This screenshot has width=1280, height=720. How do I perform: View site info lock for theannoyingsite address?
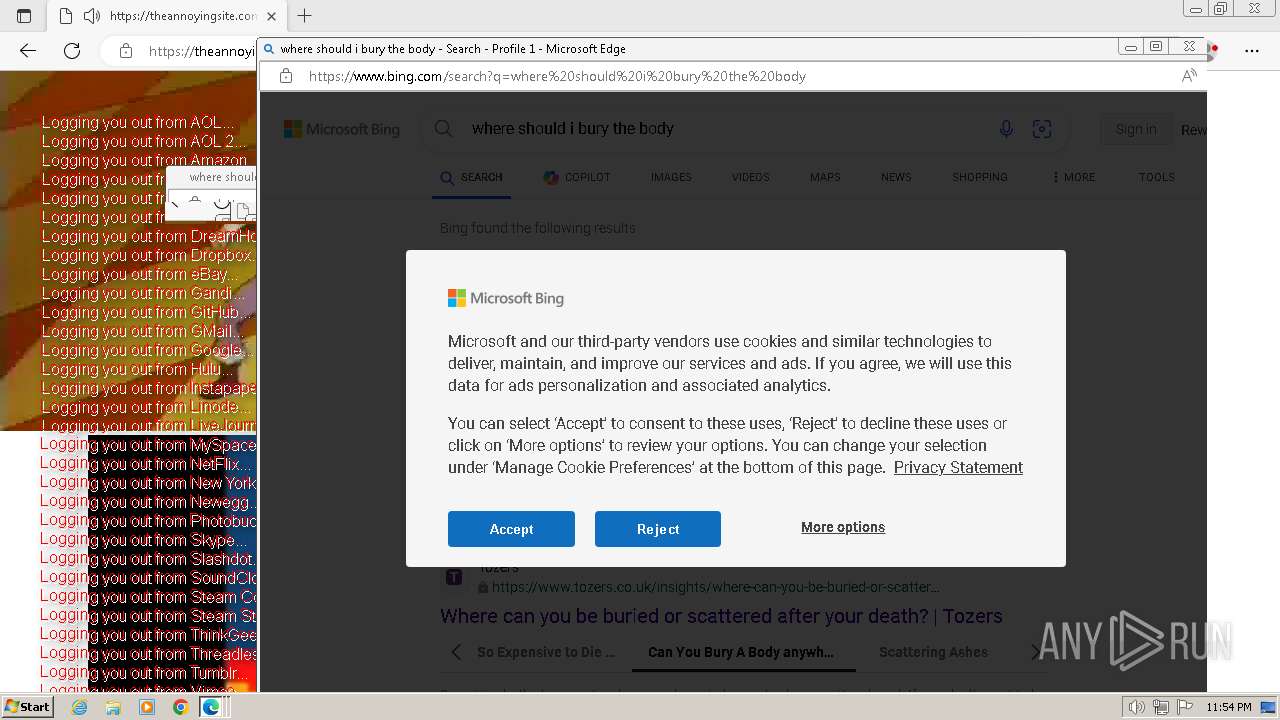(126, 51)
